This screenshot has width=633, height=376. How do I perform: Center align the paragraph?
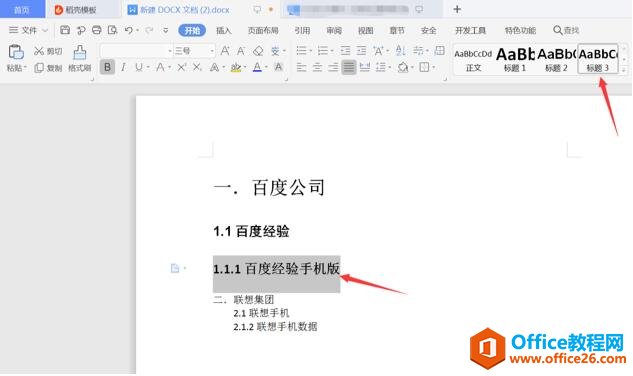pyautogui.click(x=317, y=67)
